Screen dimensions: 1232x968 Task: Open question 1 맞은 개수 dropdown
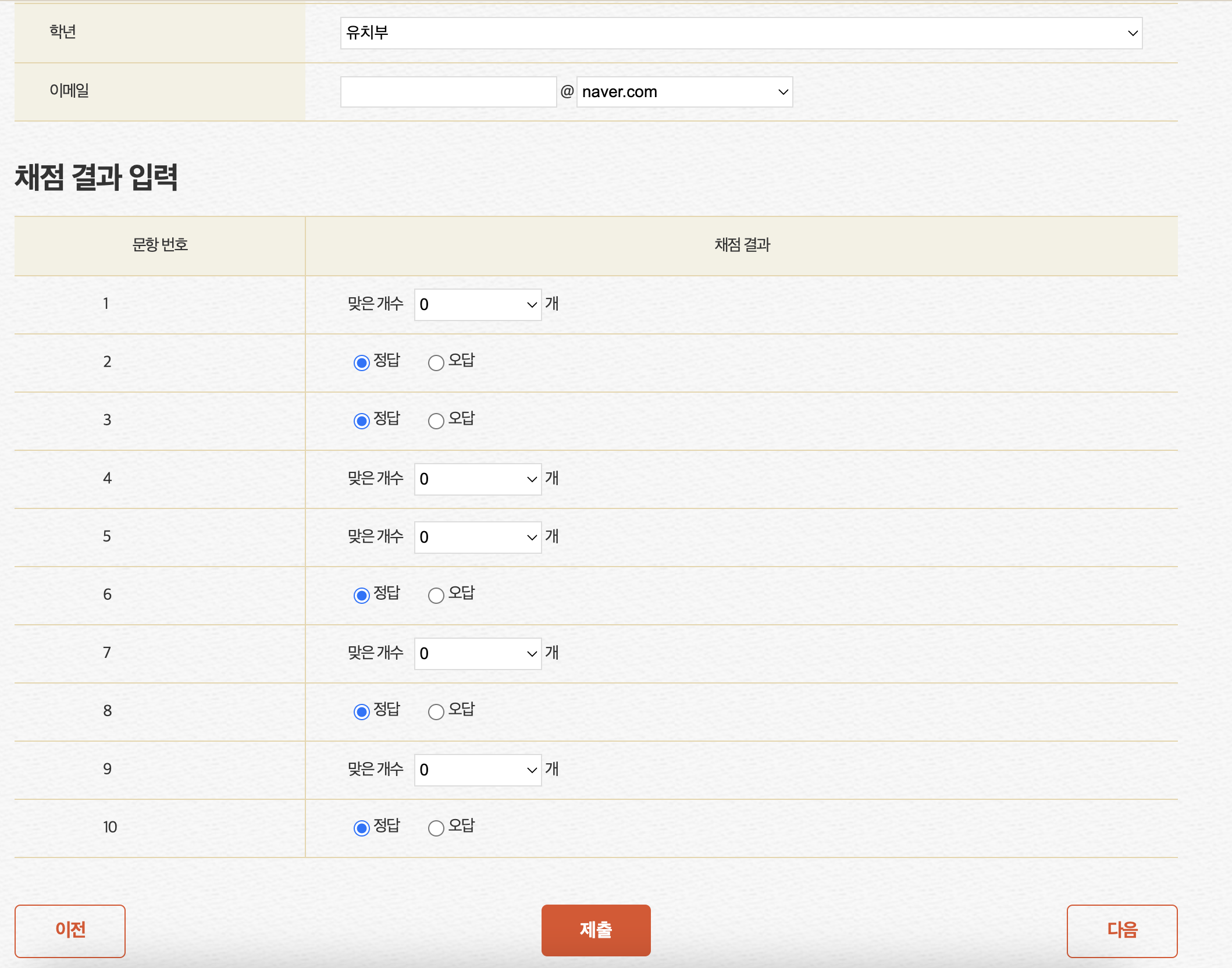pos(478,304)
